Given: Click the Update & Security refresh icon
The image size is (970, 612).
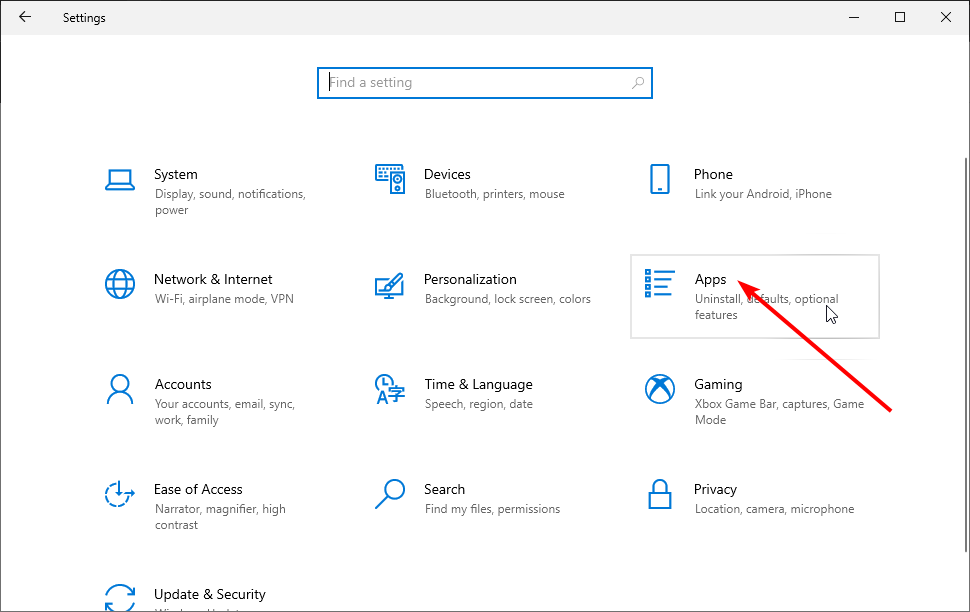Looking at the screenshot, I should tap(120, 597).
